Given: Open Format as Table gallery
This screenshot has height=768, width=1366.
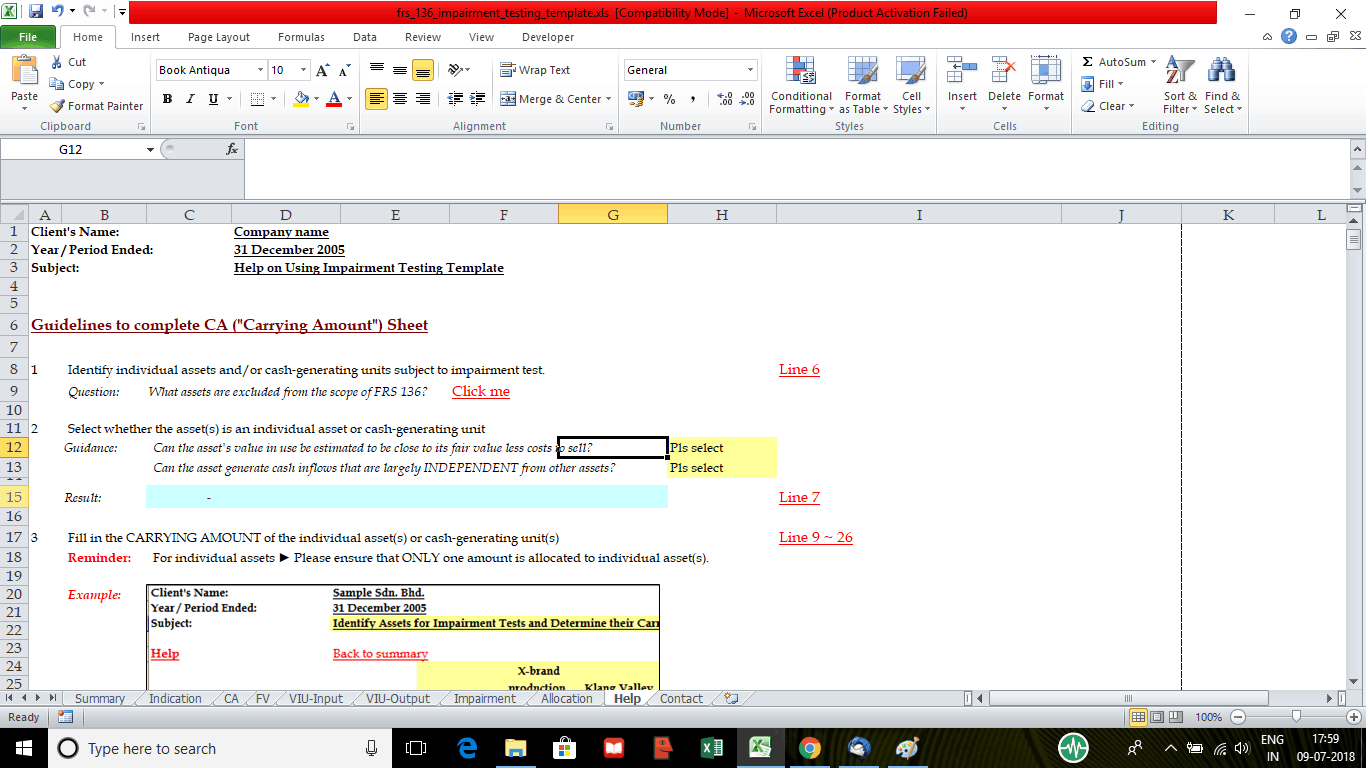Looking at the screenshot, I should (862, 86).
